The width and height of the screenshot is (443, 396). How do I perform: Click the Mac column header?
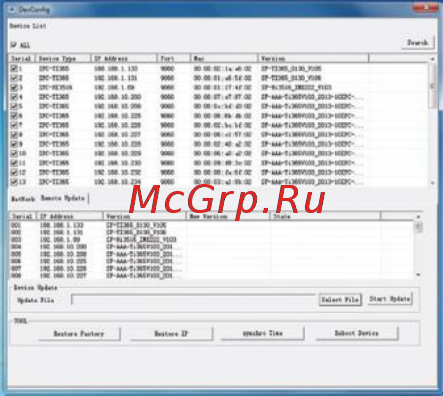[x=224, y=59]
